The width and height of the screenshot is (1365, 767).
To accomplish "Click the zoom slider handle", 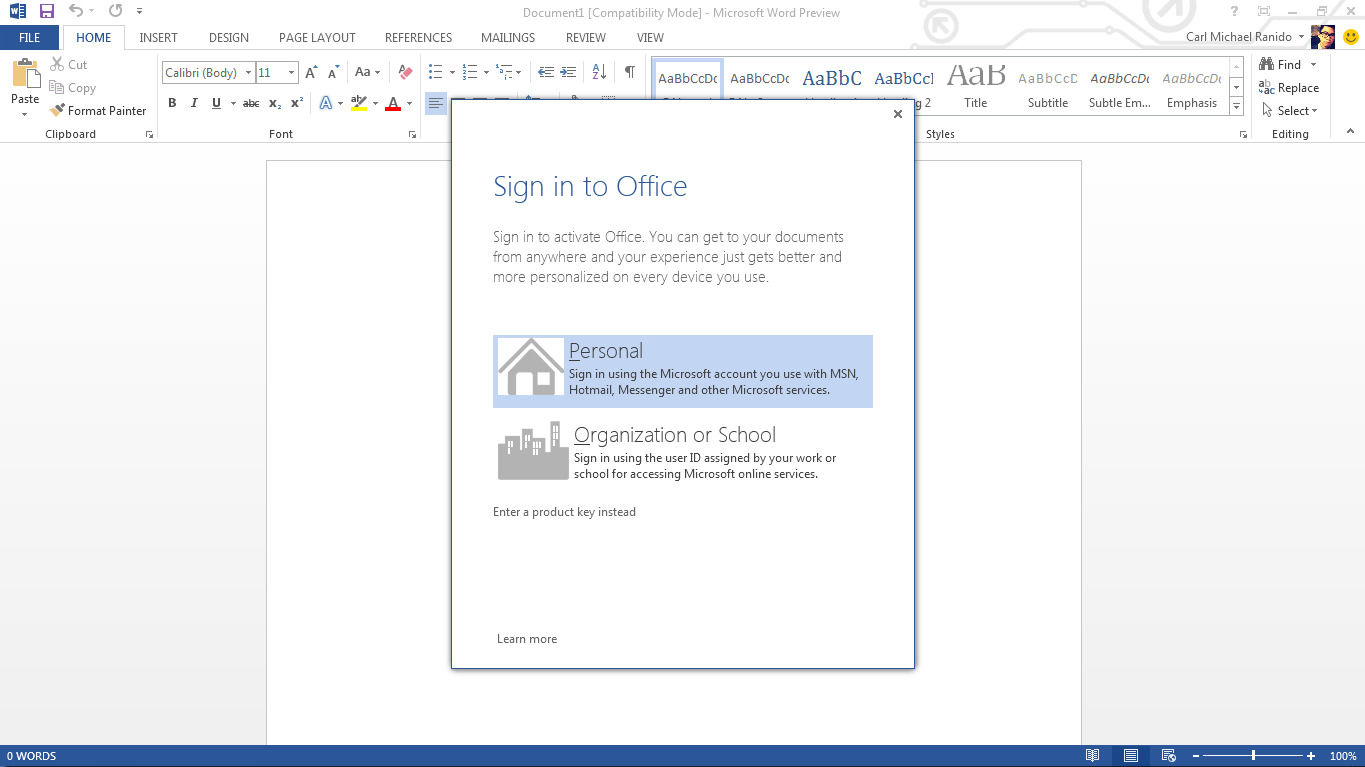I will (1253, 756).
